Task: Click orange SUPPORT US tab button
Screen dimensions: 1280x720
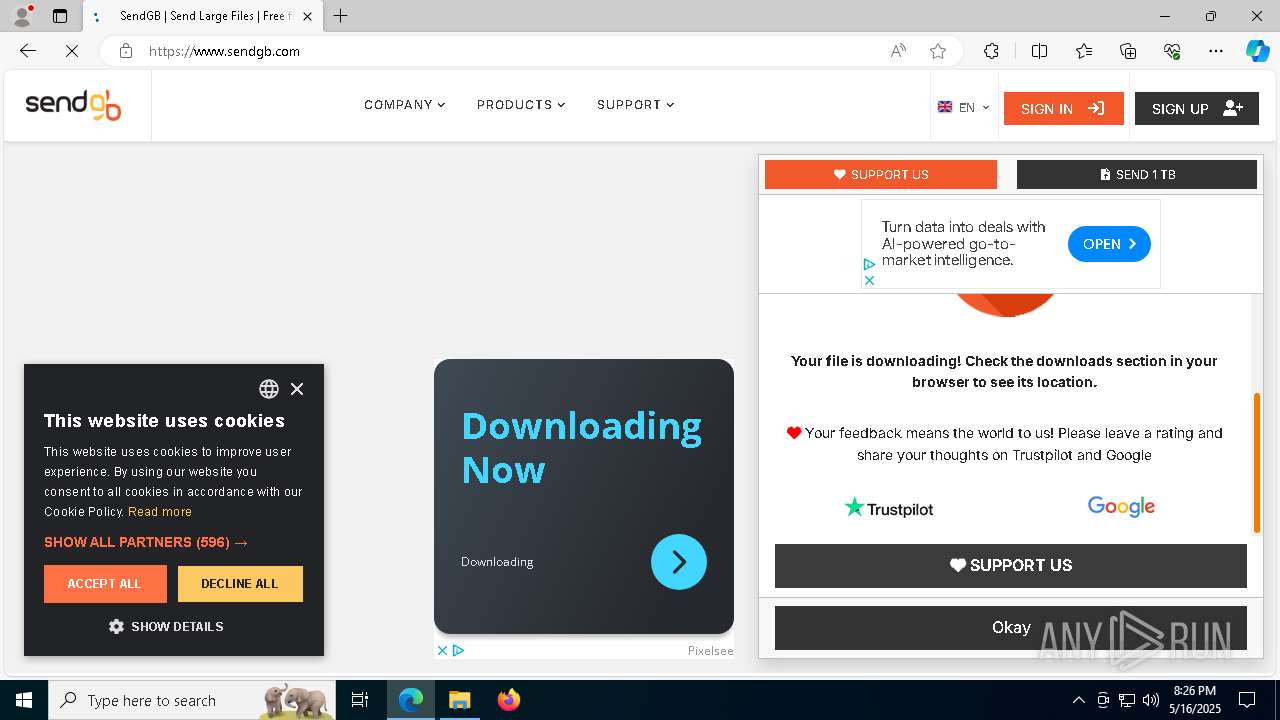Action: [881, 174]
